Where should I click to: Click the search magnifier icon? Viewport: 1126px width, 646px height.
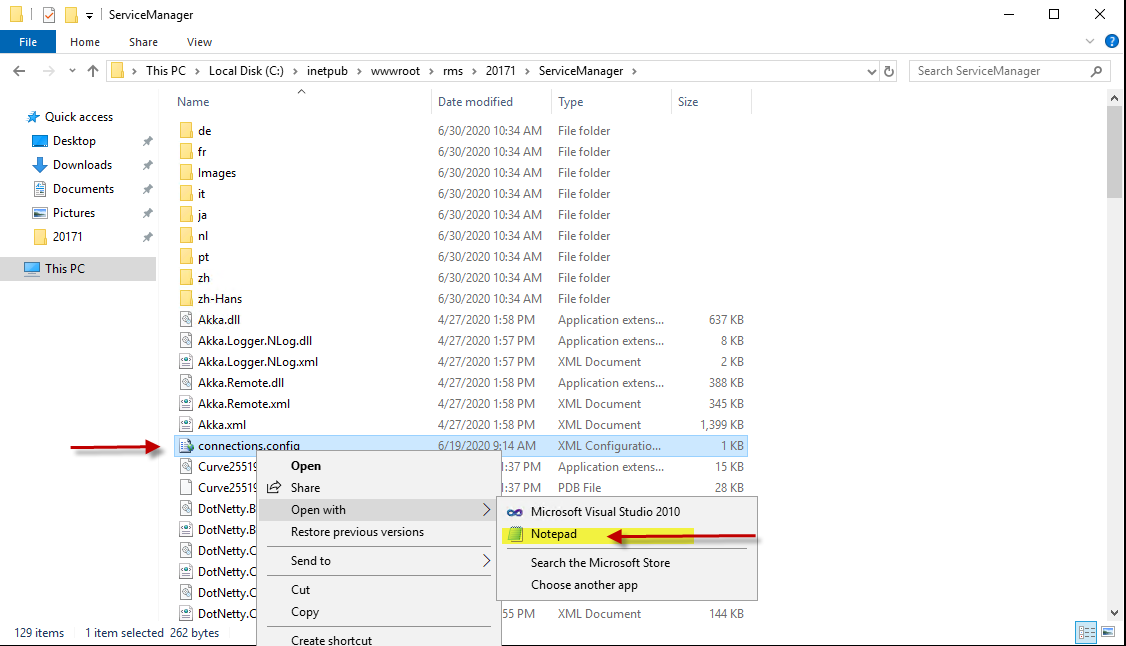(1096, 71)
